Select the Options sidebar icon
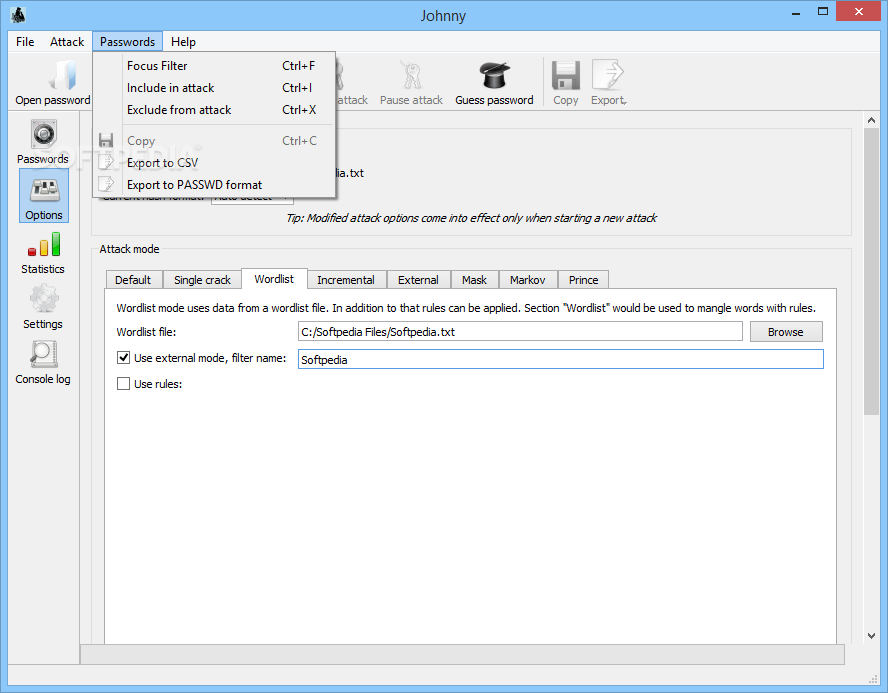 [x=44, y=196]
